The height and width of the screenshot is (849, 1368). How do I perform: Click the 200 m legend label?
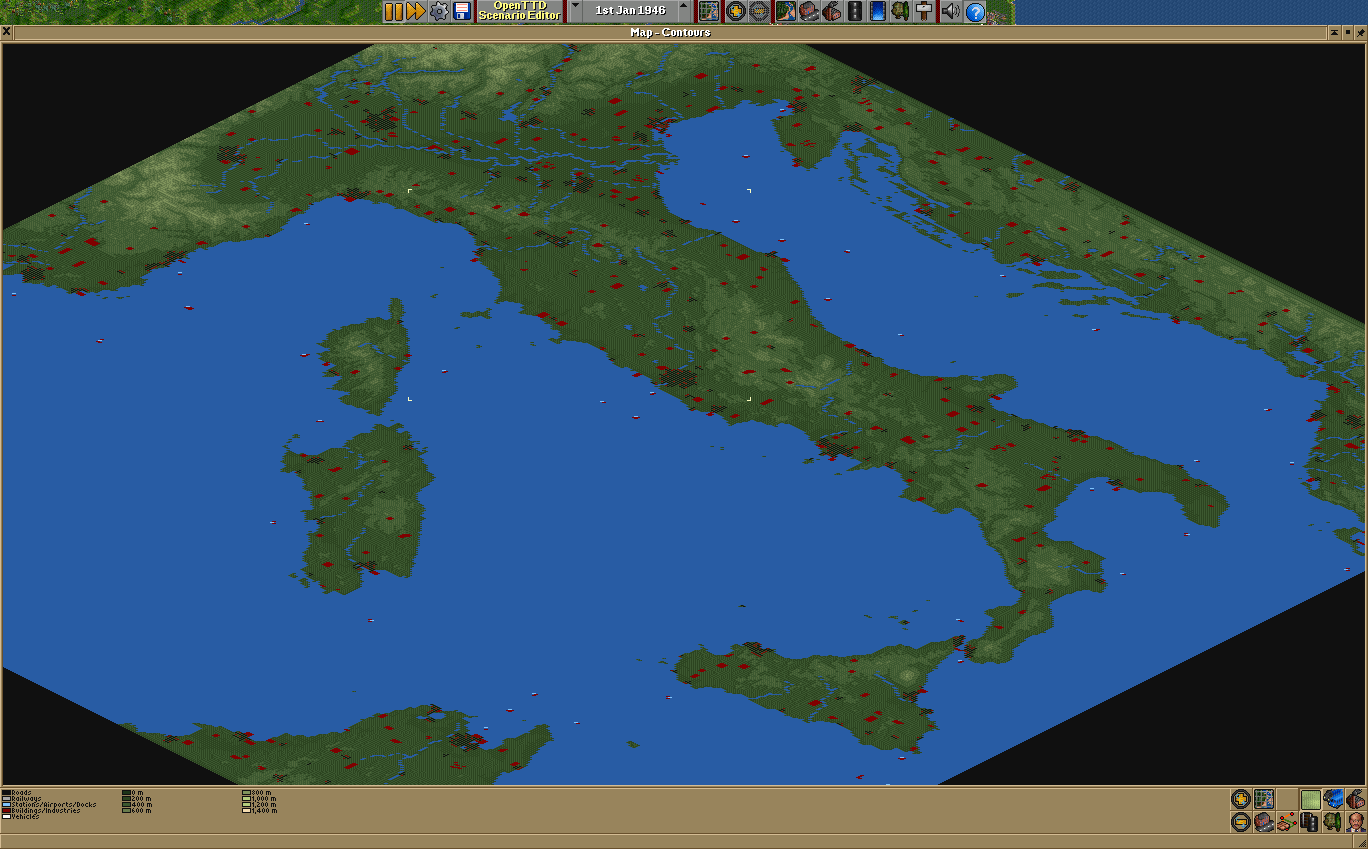click(x=141, y=799)
